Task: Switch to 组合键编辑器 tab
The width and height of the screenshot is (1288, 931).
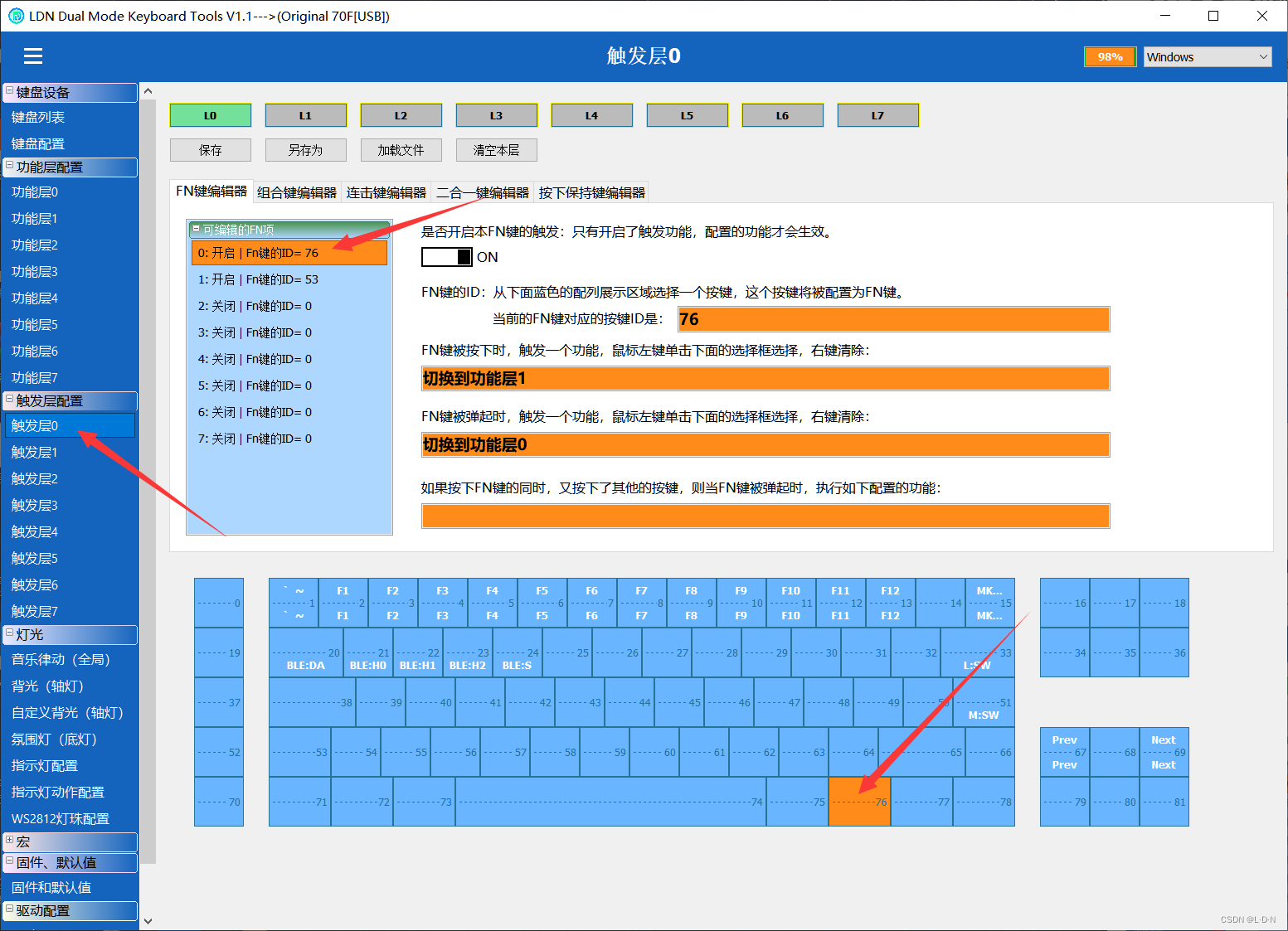Action: pyautogui.click(x=297, y=192)
